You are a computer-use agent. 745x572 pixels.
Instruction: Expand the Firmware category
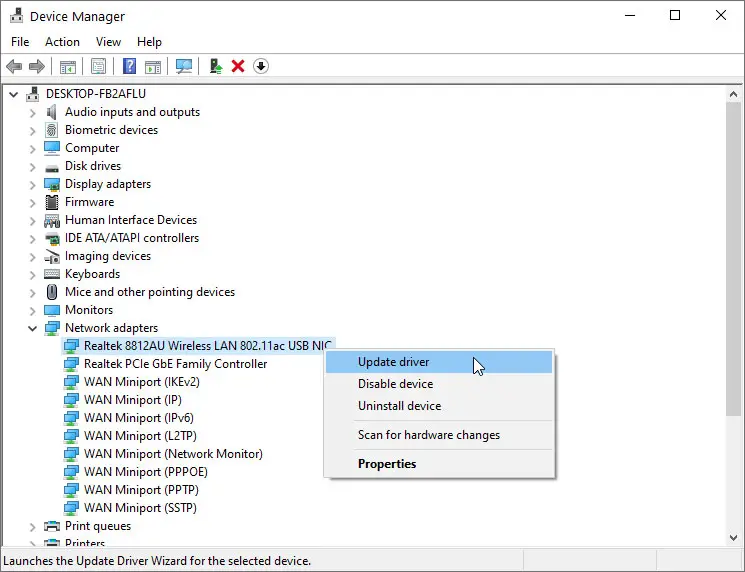pos(32,203)
